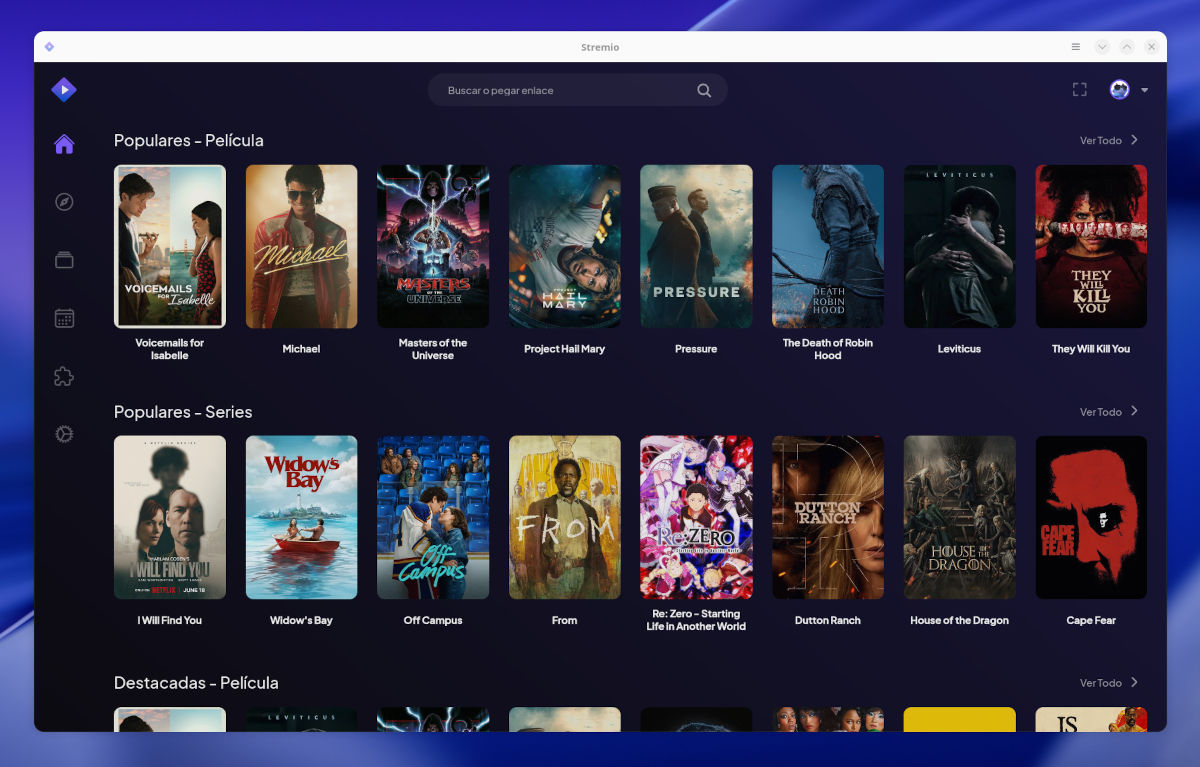This screenshot has height=767, width=1200.
Task: Open Re: Zero series poster
Action: click(x=696, y=517)
